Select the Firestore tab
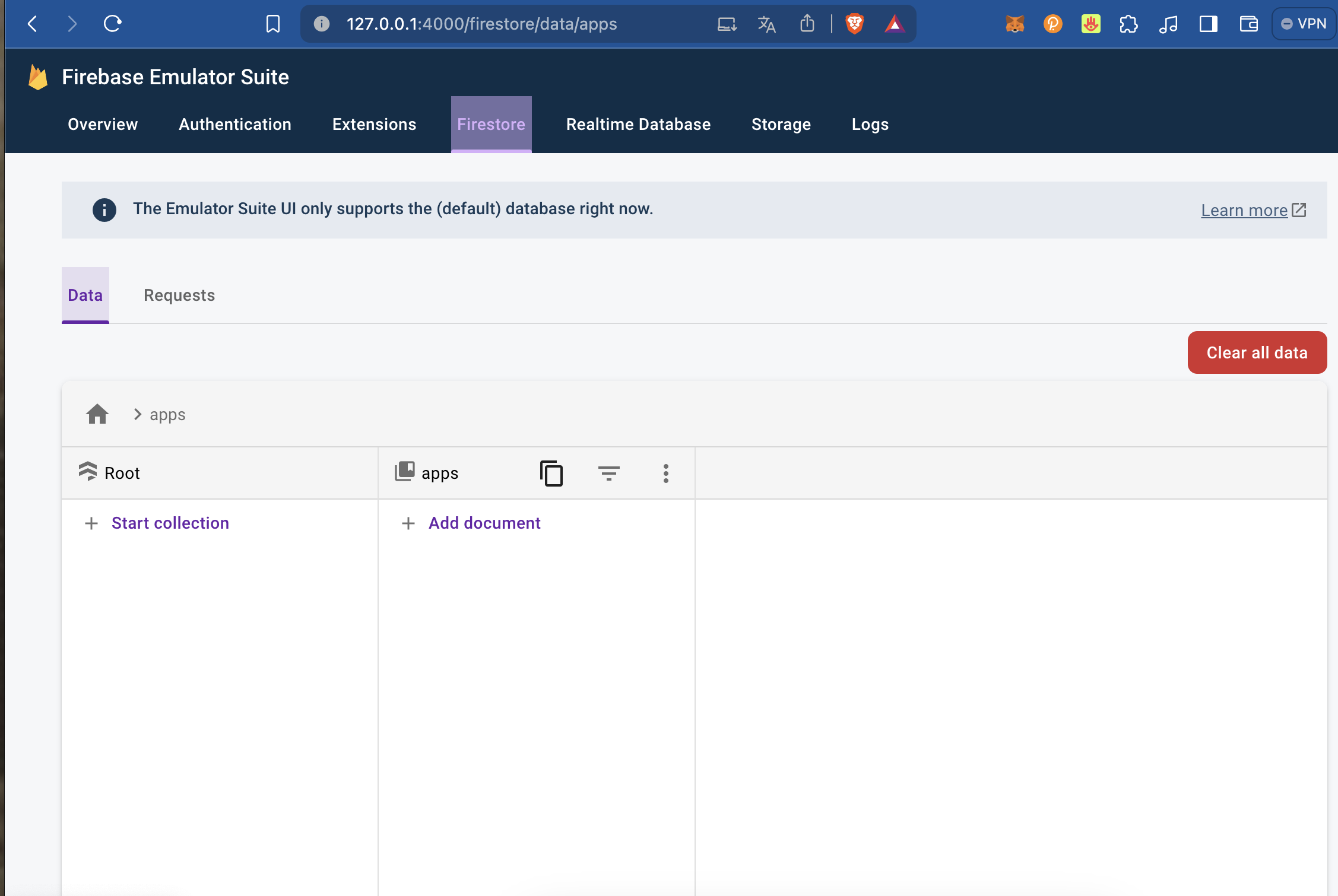 pos(492,124)
